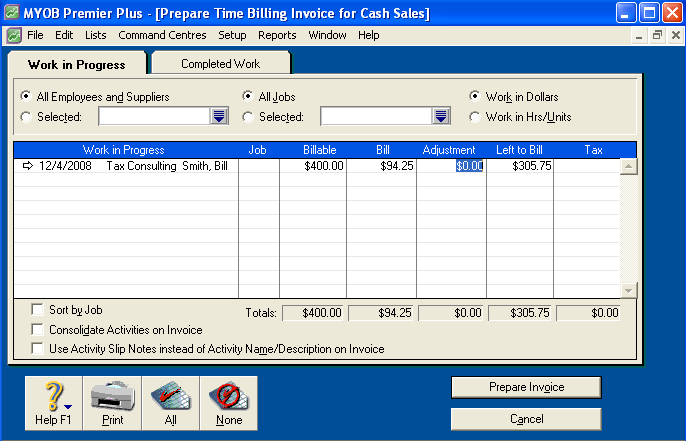Select All Employees and Suppliers radio
This screenshot has height=441, width=686.
click(x=26, y=96)
